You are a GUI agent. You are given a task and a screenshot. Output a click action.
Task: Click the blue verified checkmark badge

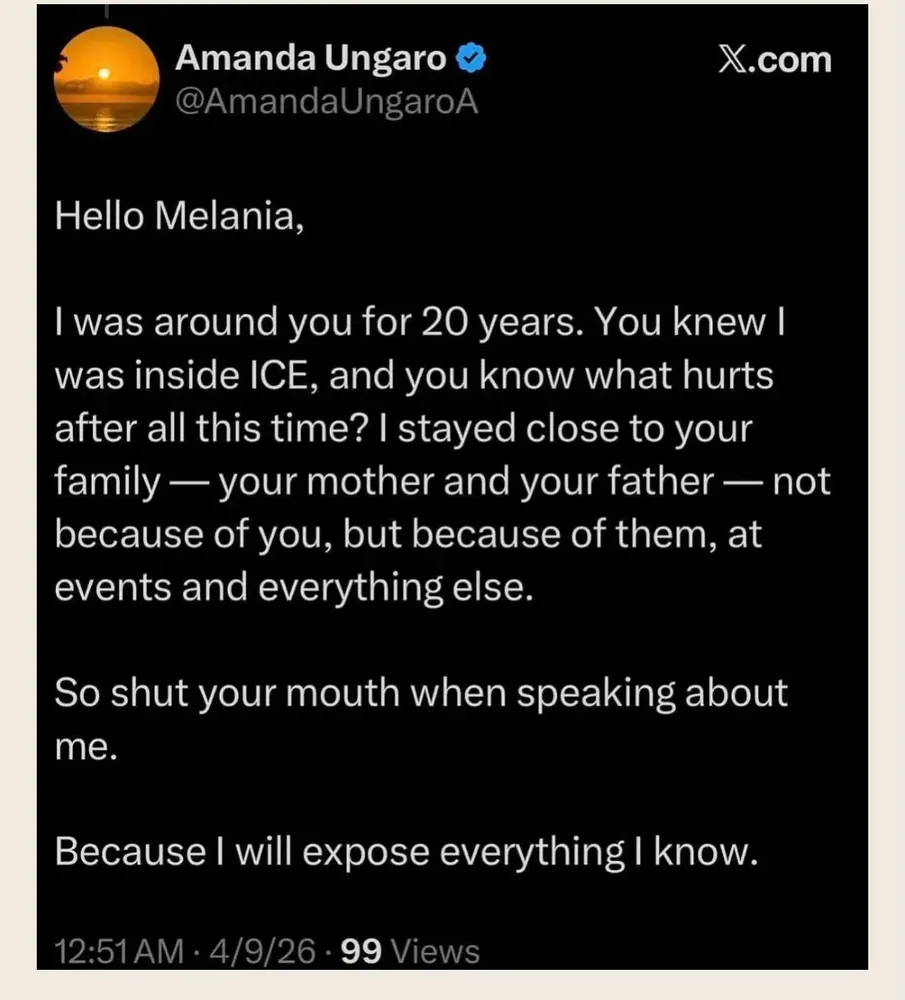click(x=471, y=60)
